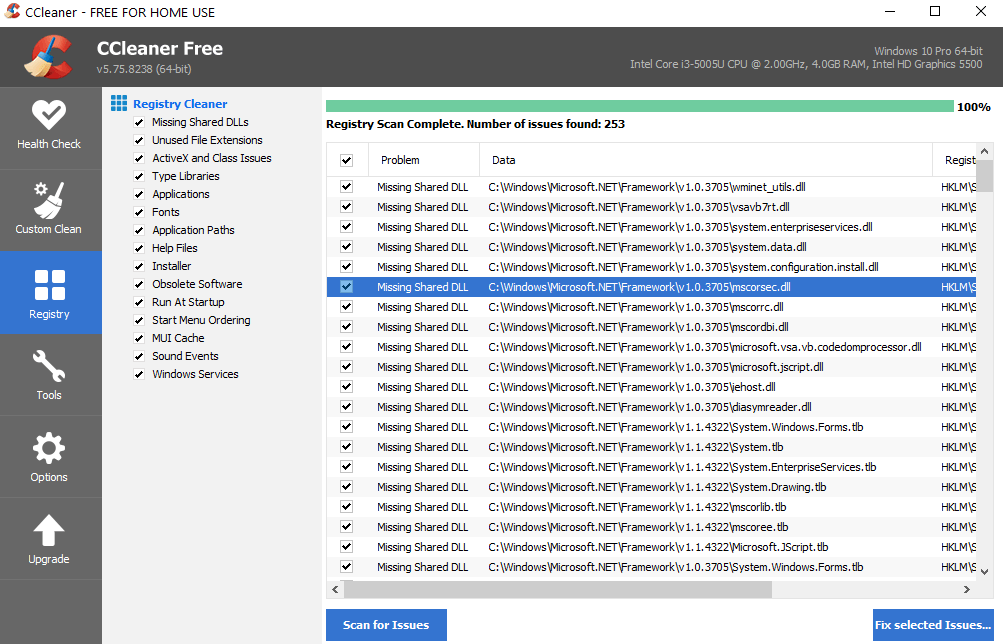Select the mscorlib.tlb path entry
The width and height of the screenshot is (1003, 644).
(x=637, y=507)
